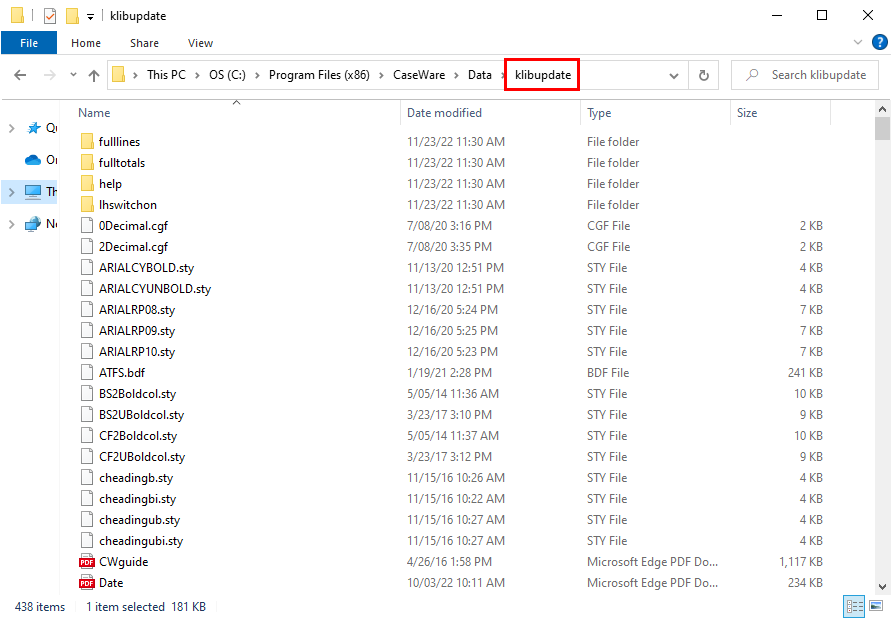Select the cheadingubi.sty file name
892x619 pixels.
tap(141, 541)
